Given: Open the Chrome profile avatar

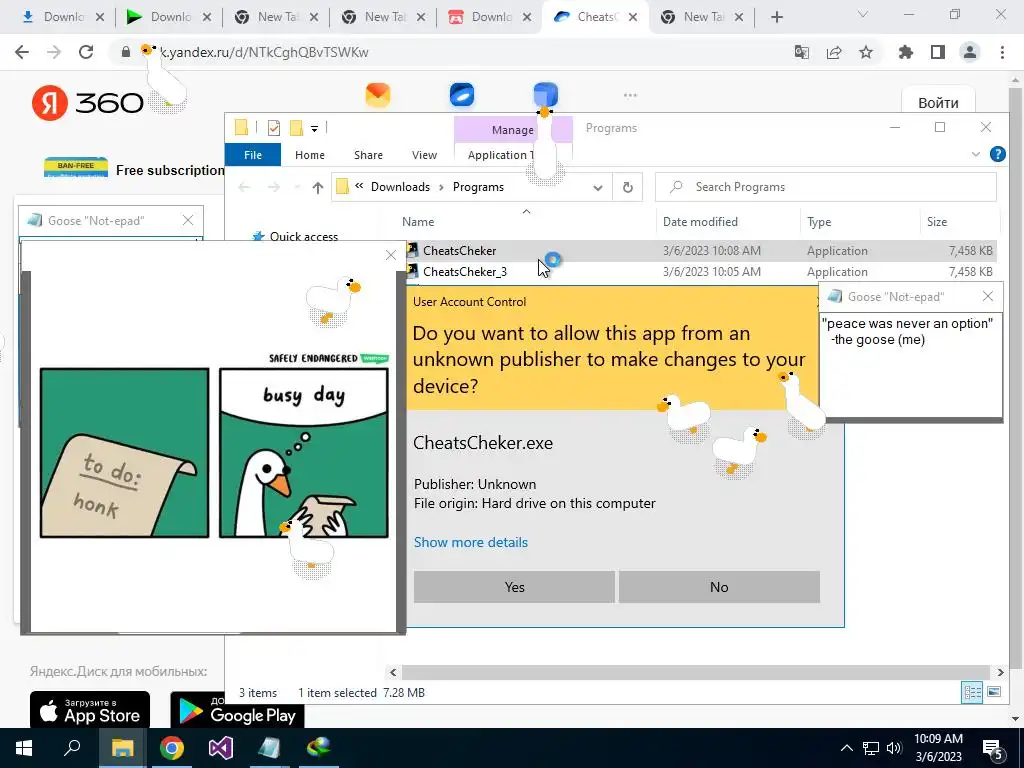Looking at the screenshot, I should [970, 52].
